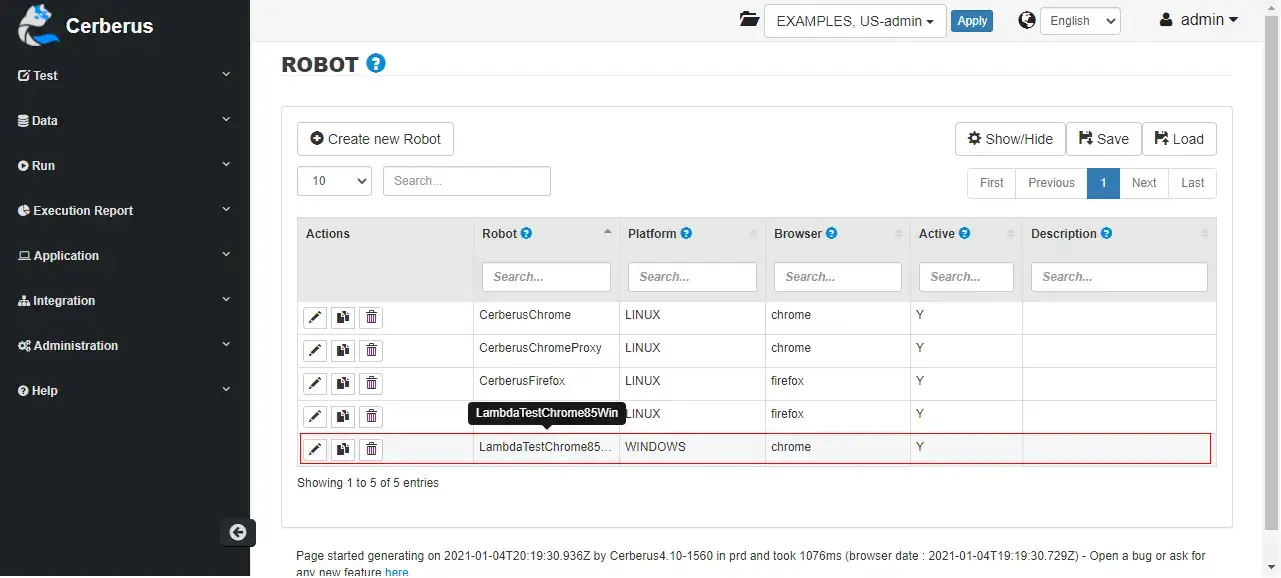Change entries shown using the 10 dropdown
This screenshot has height=578, width=1281.
point(334,181)
